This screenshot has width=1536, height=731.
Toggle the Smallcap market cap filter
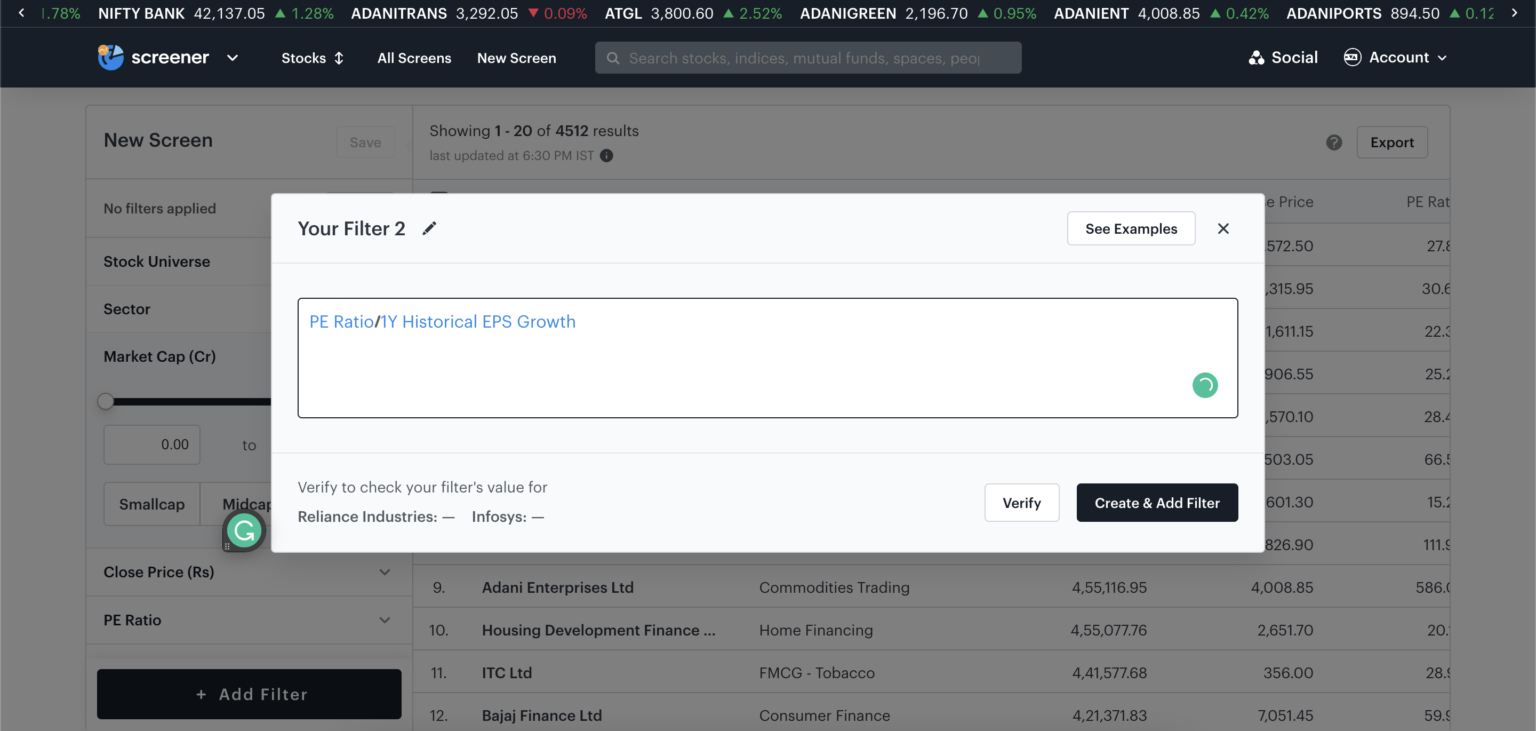point(151,504)
